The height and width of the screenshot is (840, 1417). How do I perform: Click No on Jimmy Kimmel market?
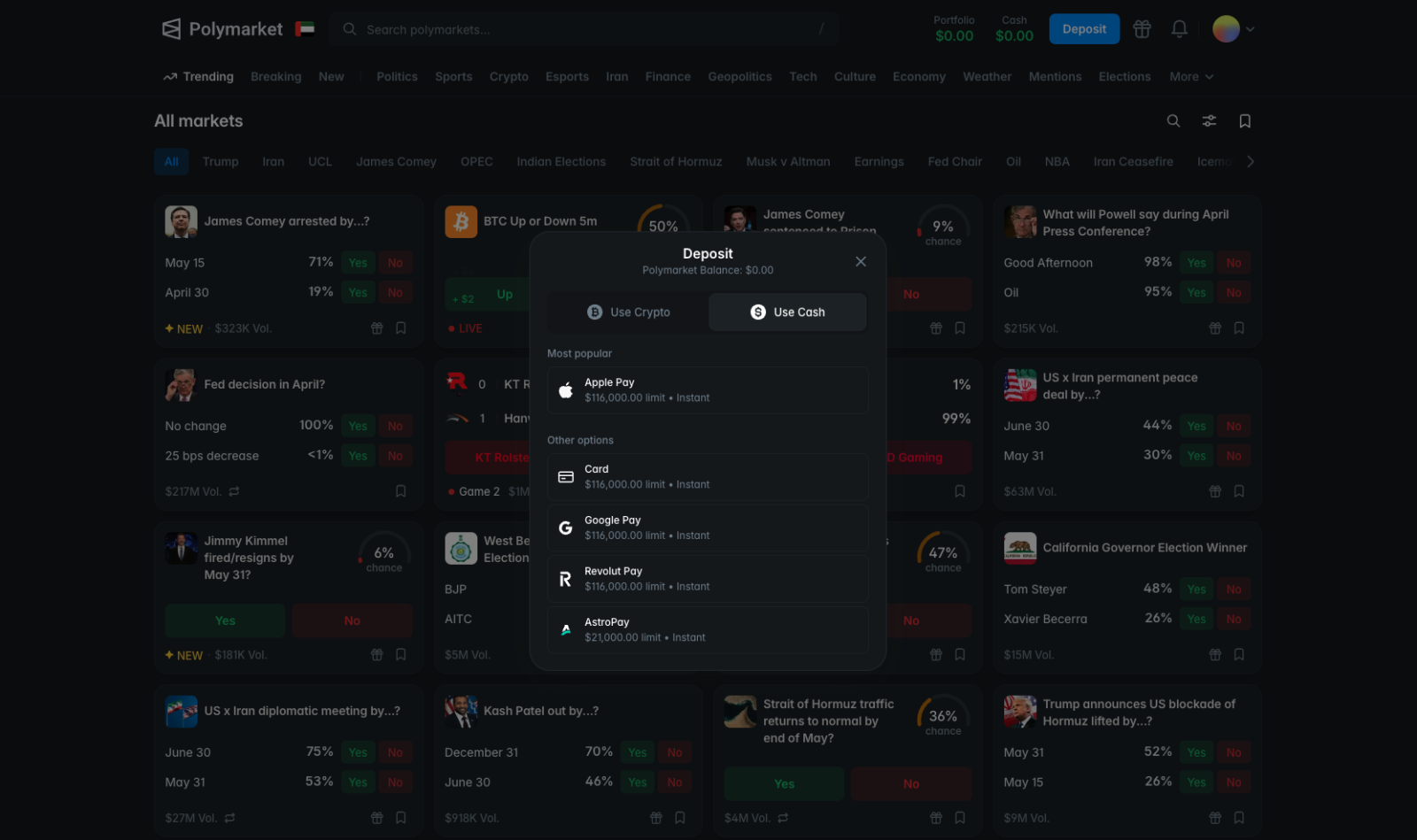pyautogui.click(x=352, y=620)
